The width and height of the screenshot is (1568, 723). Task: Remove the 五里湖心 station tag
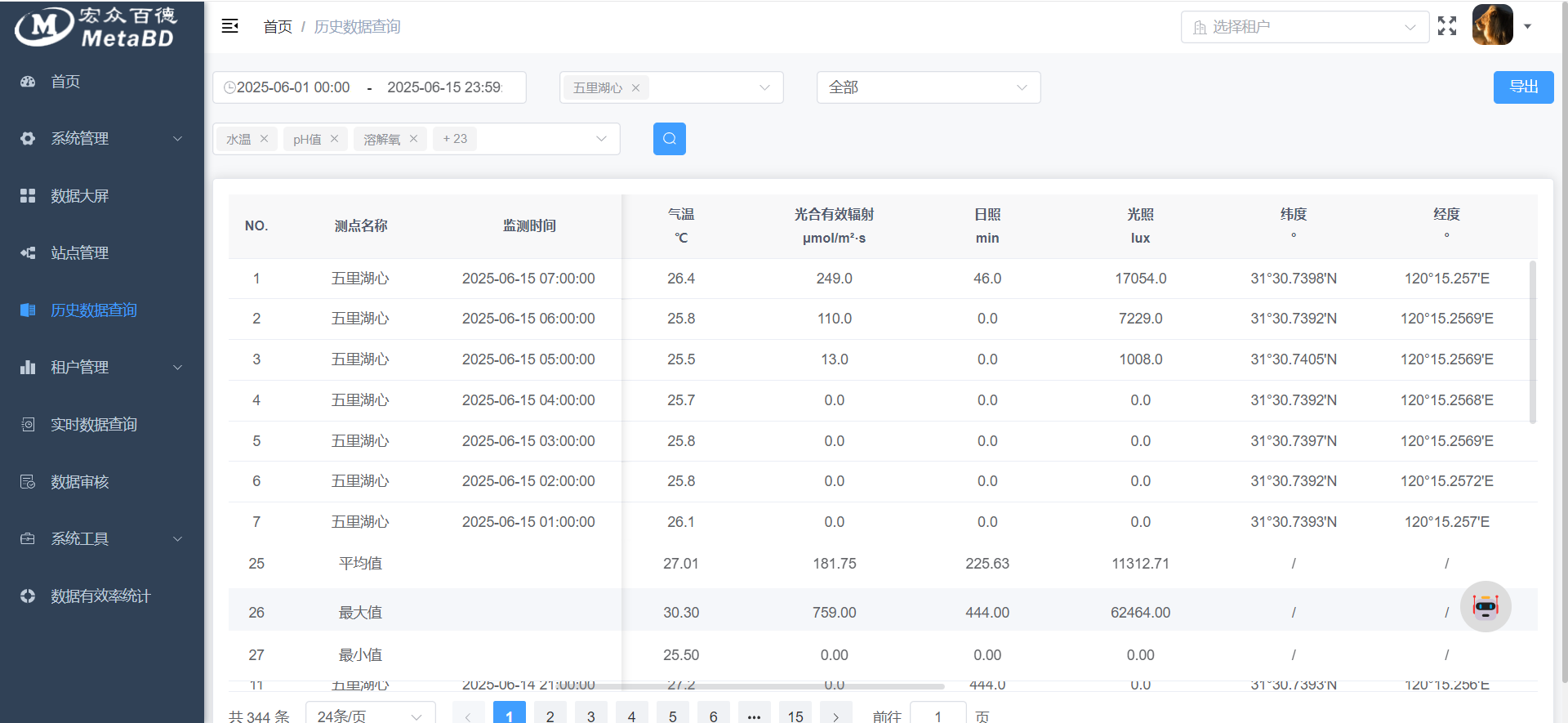pyautogui.click(x=635, y=87)
